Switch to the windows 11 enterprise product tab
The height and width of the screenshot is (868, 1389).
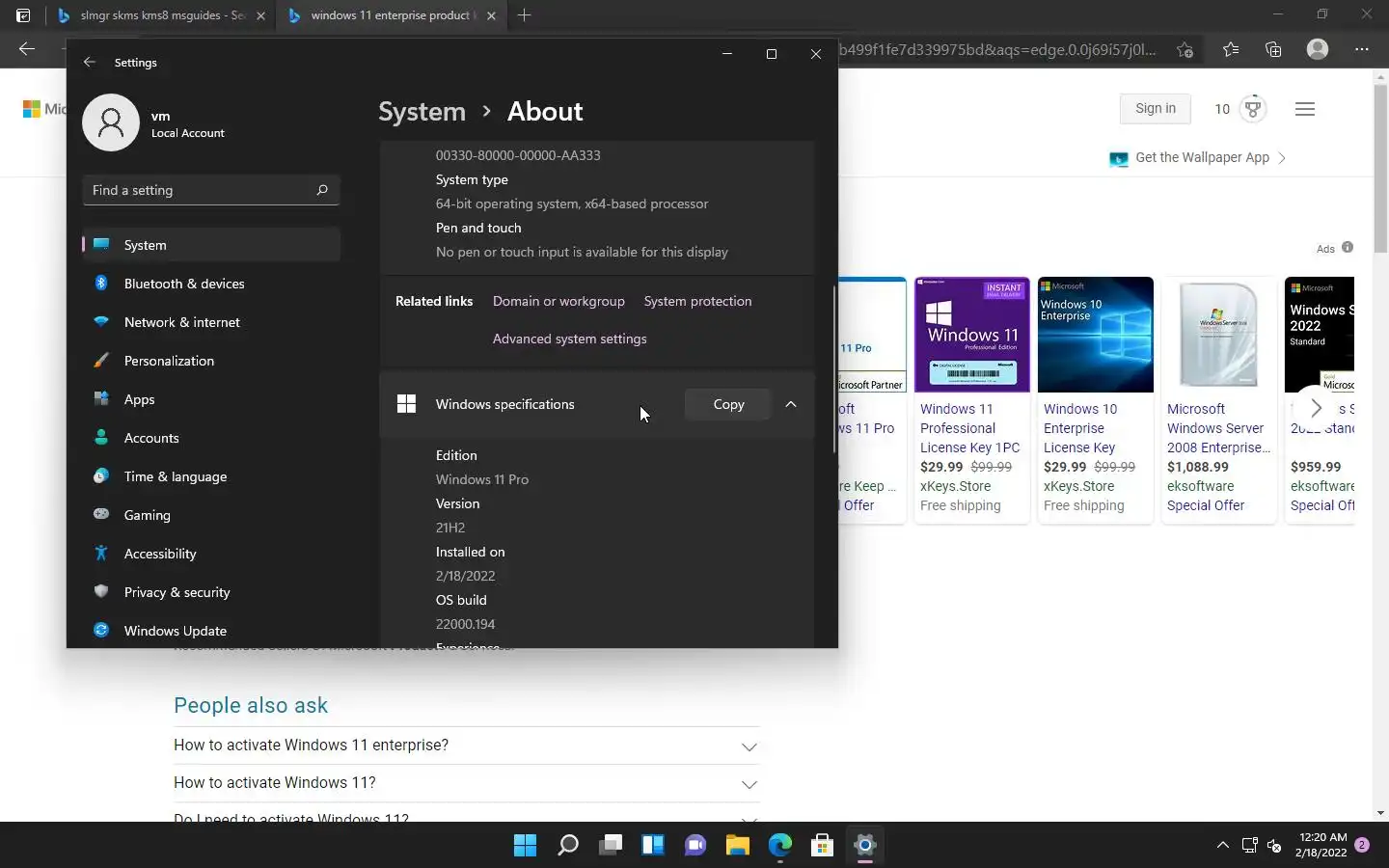(x=391, y=15)
